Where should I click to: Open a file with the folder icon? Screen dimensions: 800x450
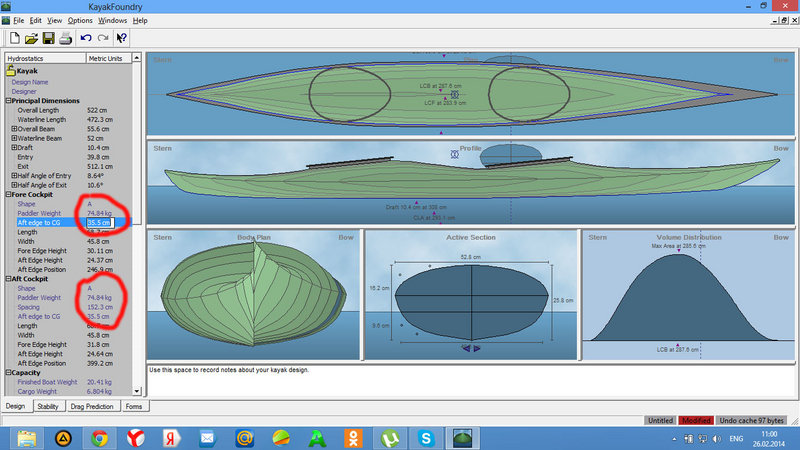coord(31,38)
